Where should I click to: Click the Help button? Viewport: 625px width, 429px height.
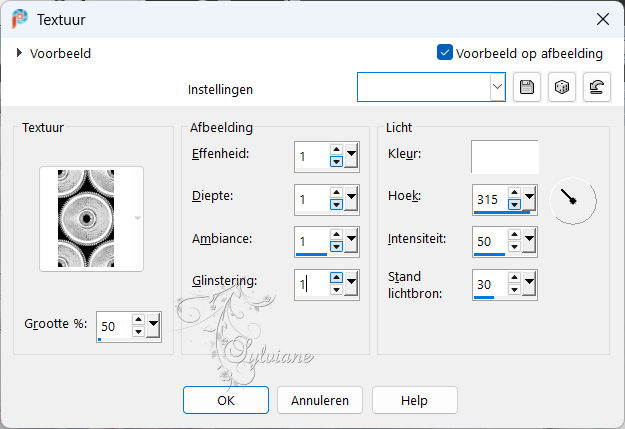[x=415, y=400]
